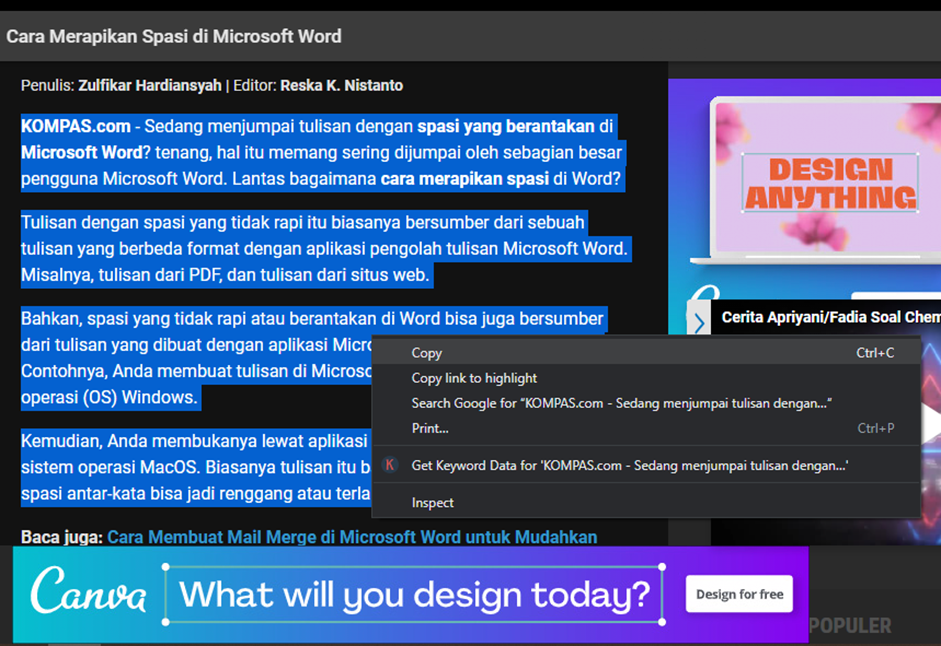941x646 pixels.
Task: Click editor name Reska K. Nistanto
Action: click(x=341, y=85)
